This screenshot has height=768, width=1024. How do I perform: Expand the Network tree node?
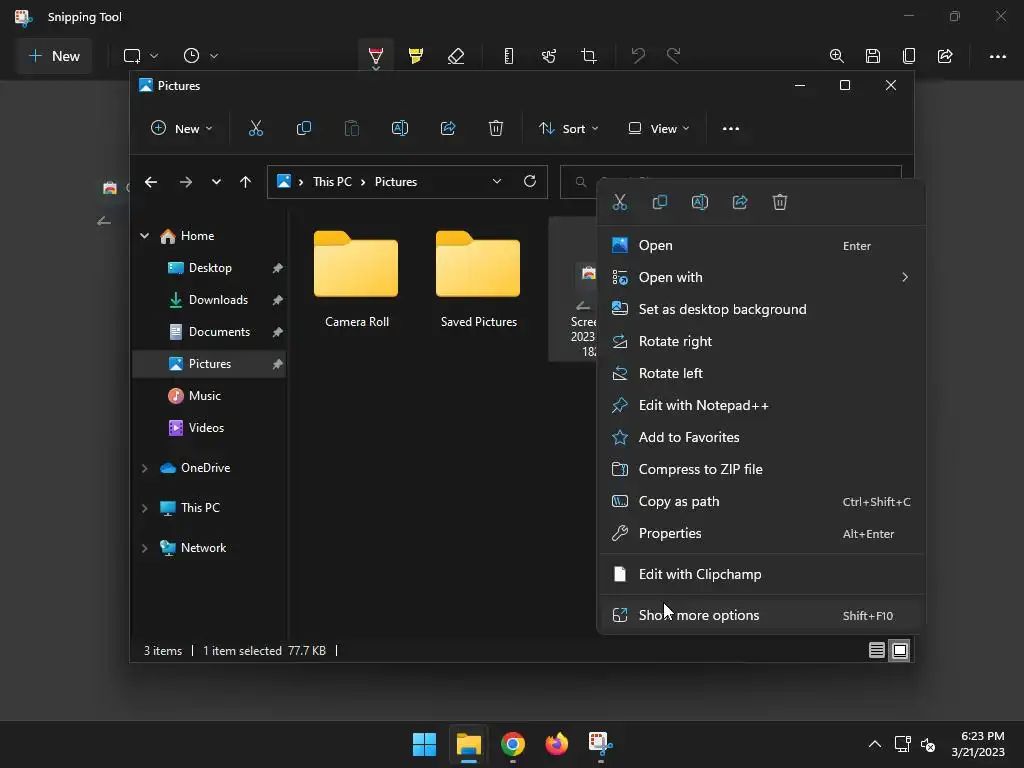[x=144, y=549]
